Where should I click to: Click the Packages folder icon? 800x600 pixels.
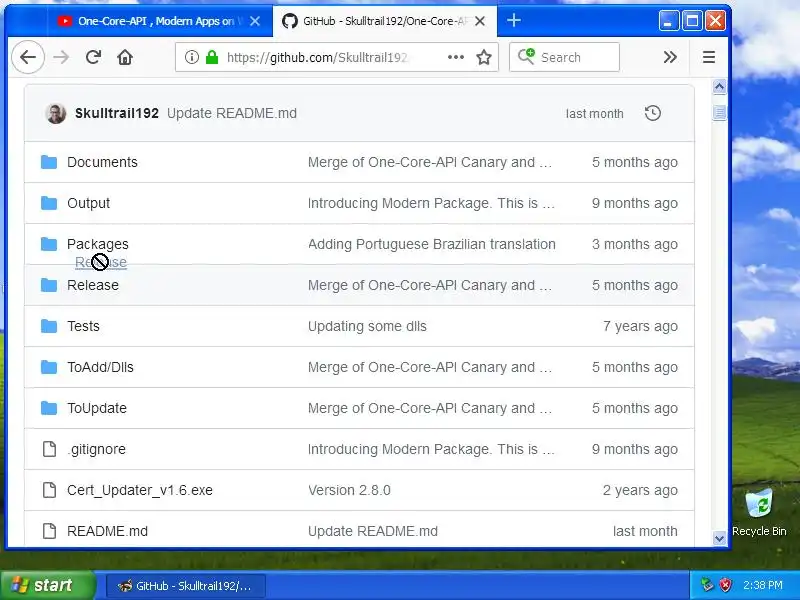[x=49, y=244]
